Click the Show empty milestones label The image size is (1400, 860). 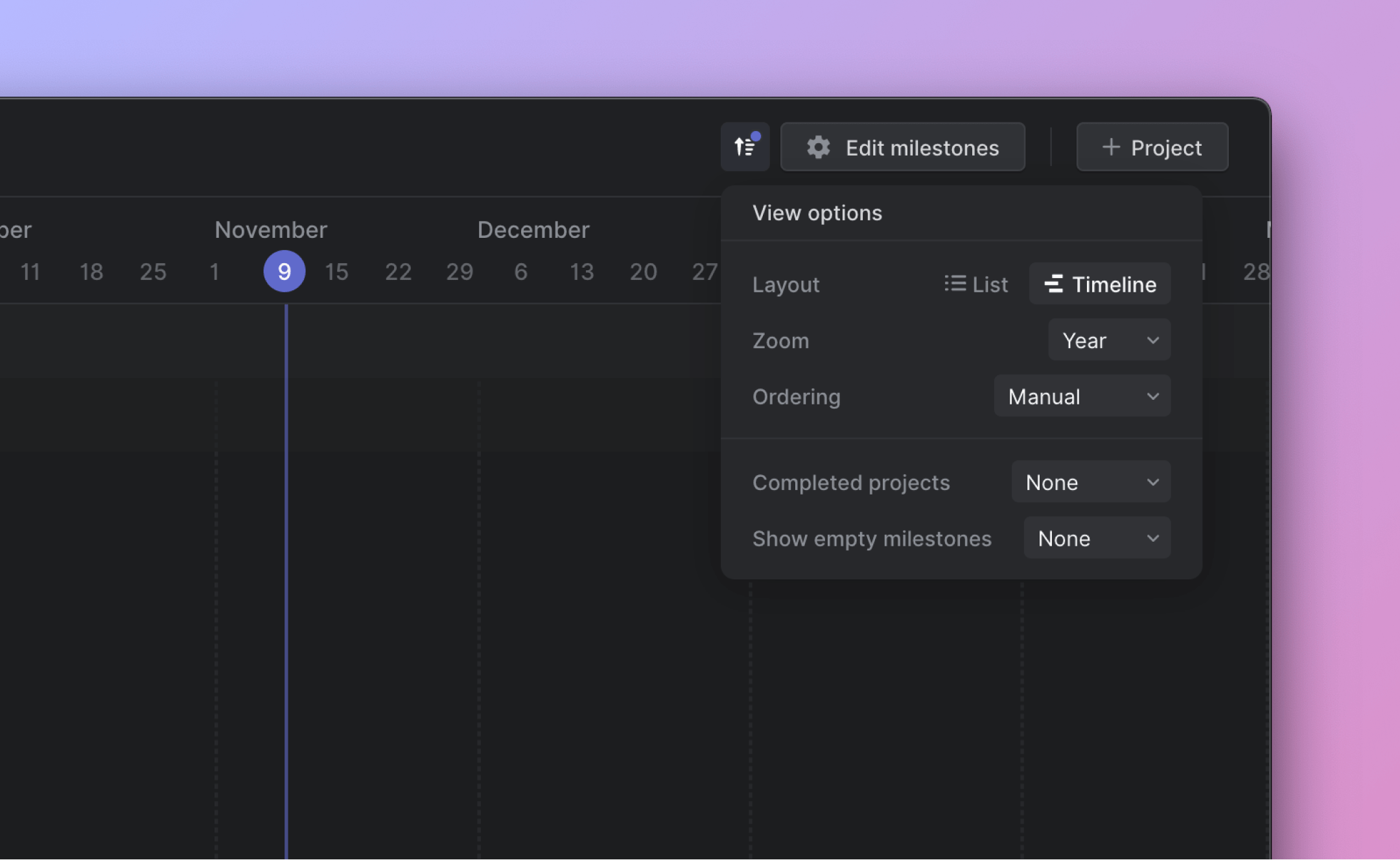[872, 539]
